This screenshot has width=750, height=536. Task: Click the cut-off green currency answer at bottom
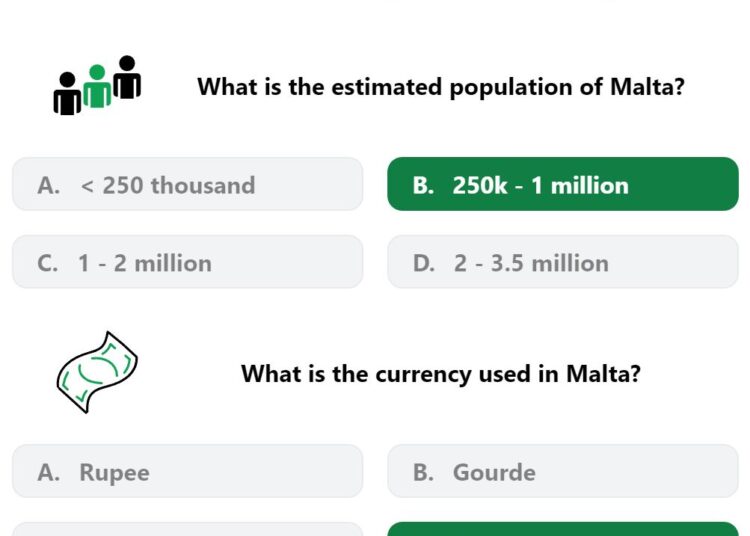coord(563,529)
